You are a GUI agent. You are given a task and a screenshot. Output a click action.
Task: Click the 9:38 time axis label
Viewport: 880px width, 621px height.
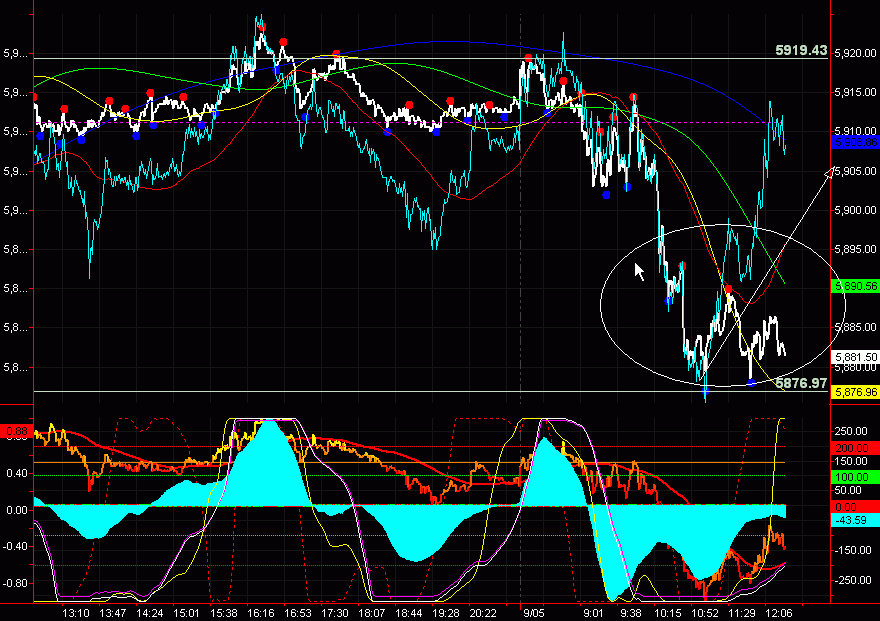631,613
